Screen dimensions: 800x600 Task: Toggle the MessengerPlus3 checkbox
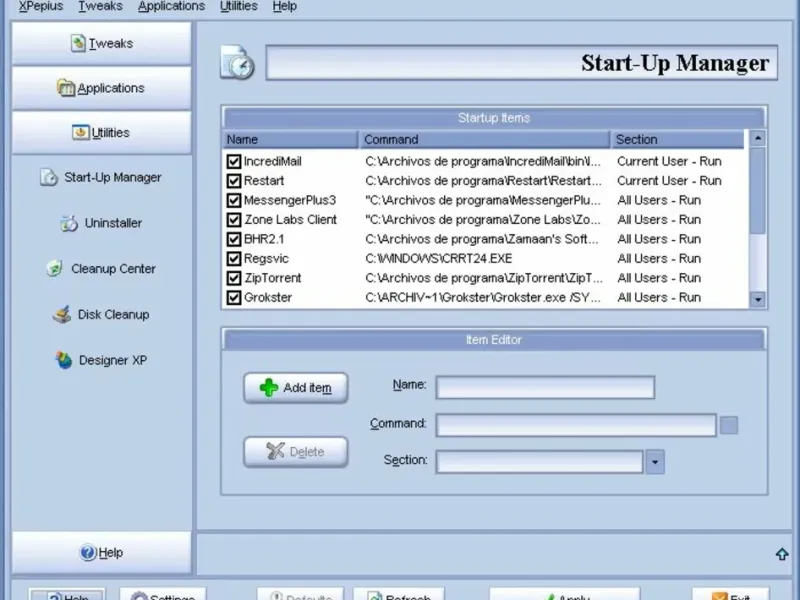point(234,201)
